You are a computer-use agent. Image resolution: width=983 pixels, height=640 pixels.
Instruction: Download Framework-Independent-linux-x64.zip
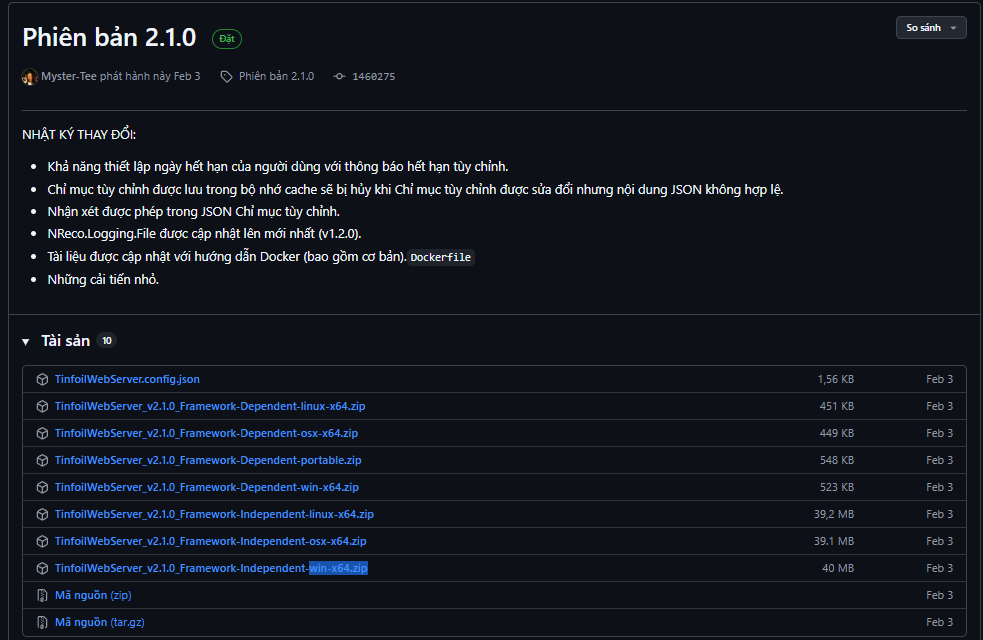[214, 515]
